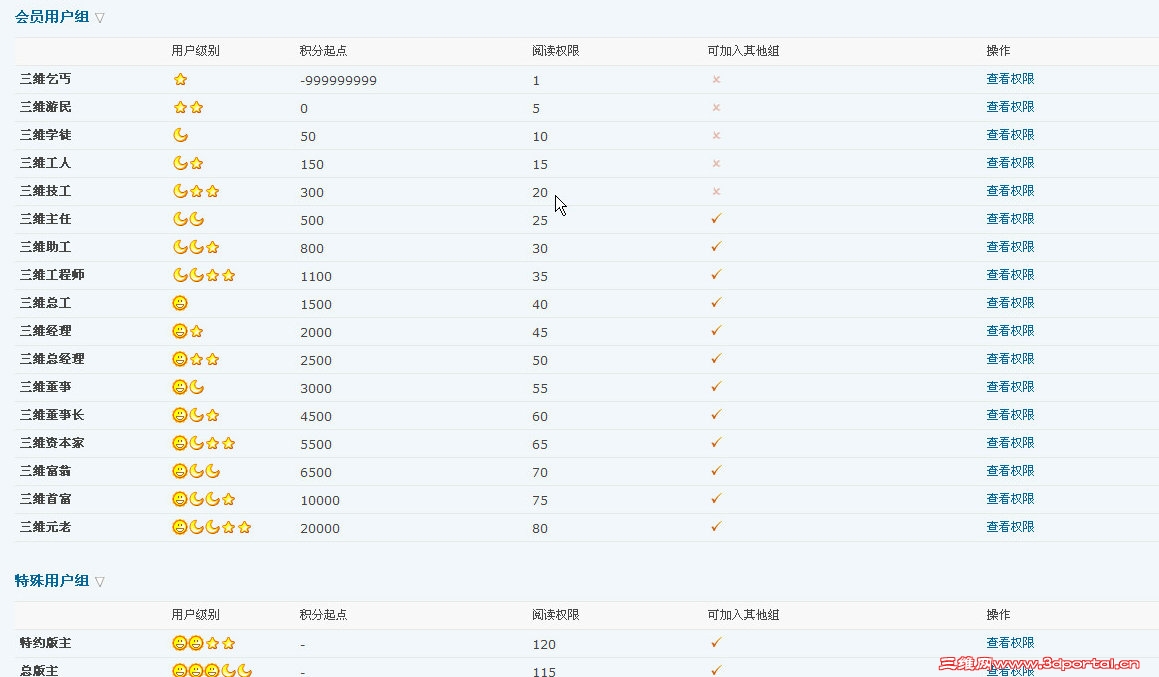
Task: Select the 特约版主 group name
Action: click(46, 644)
